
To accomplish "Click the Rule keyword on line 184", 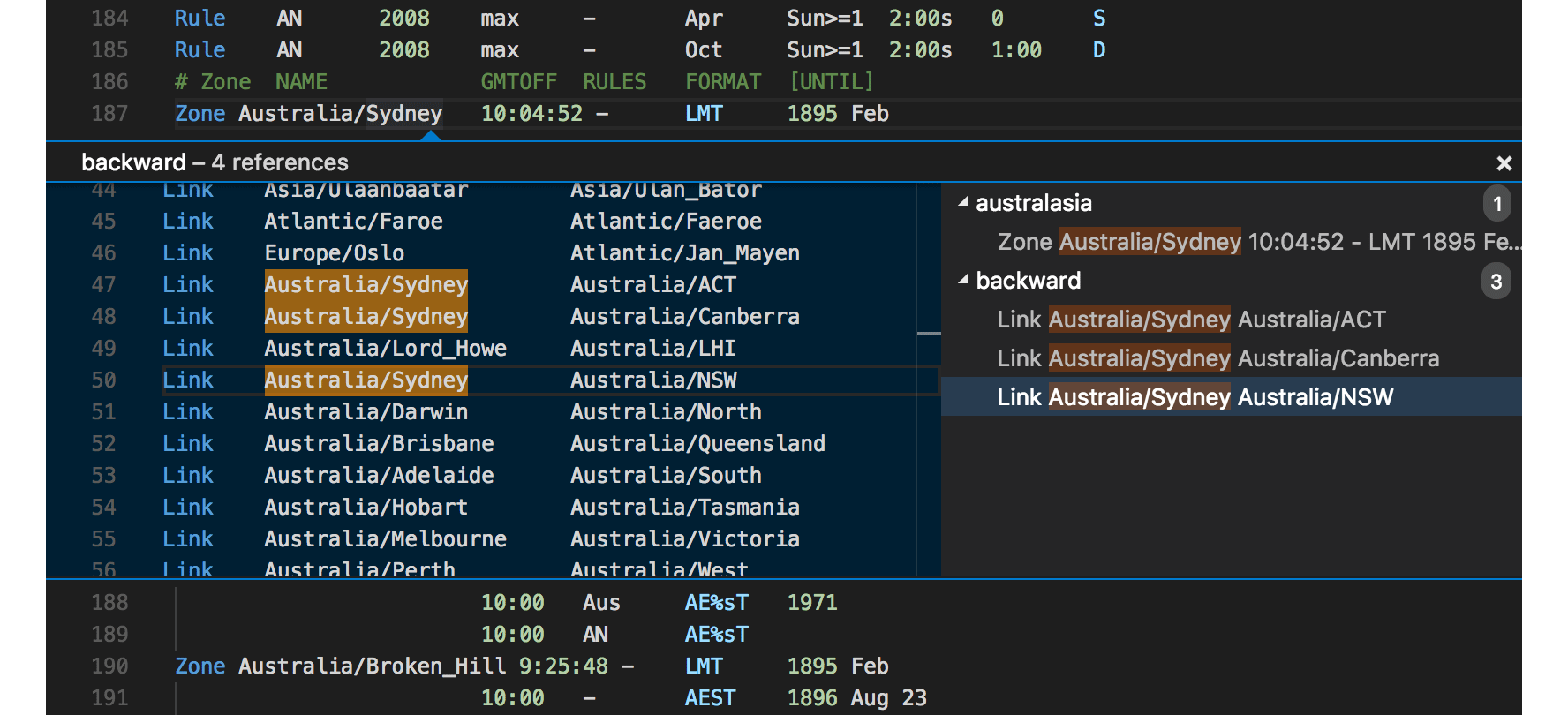I will [200, 19].
